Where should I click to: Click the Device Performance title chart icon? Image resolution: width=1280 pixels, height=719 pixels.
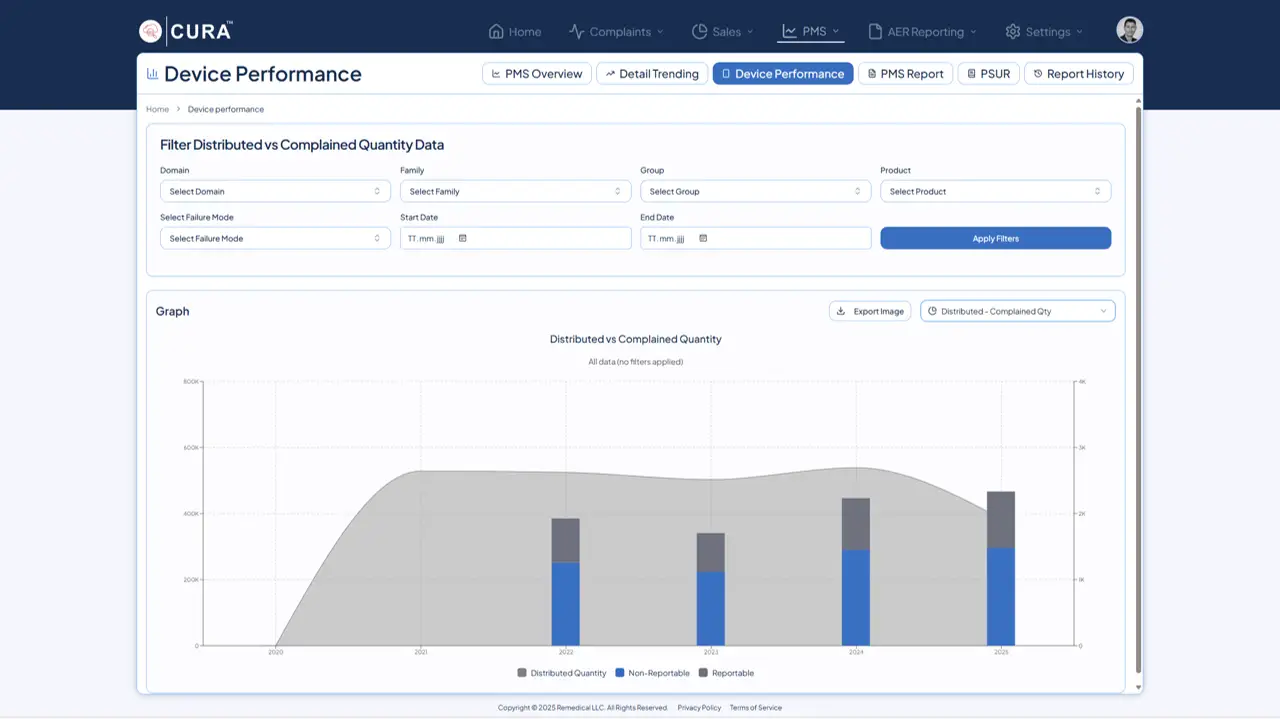(x=152, y=74)
